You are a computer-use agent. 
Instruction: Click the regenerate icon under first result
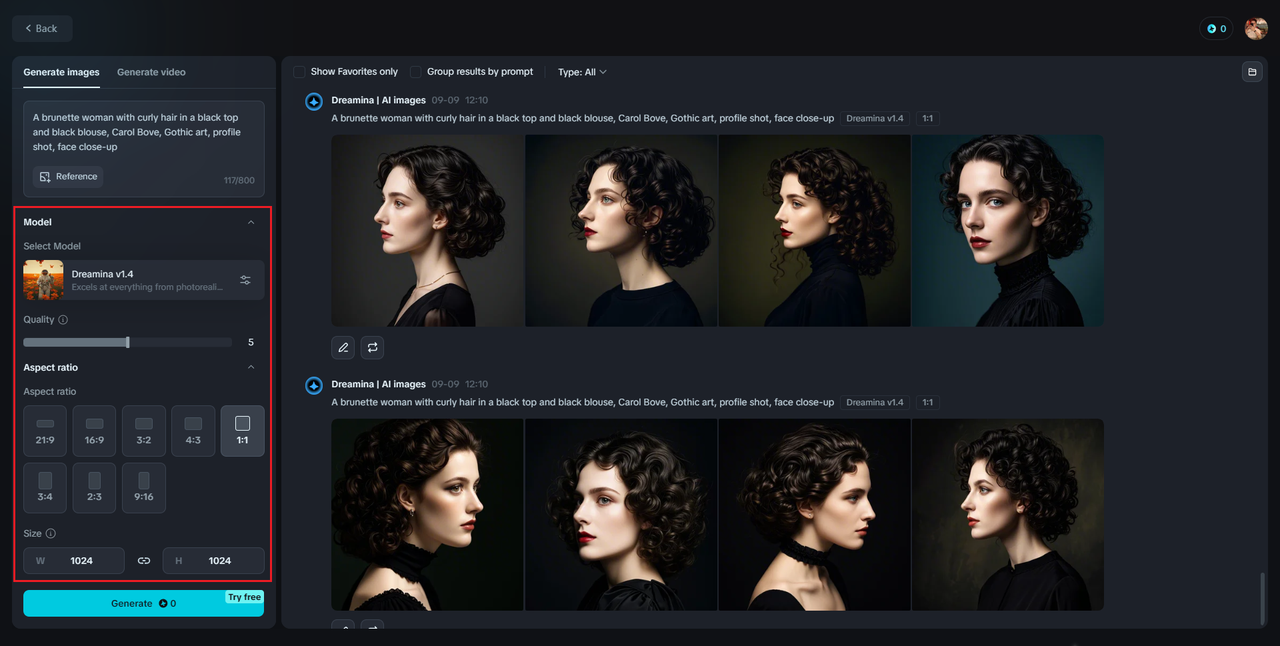(372, 347)
